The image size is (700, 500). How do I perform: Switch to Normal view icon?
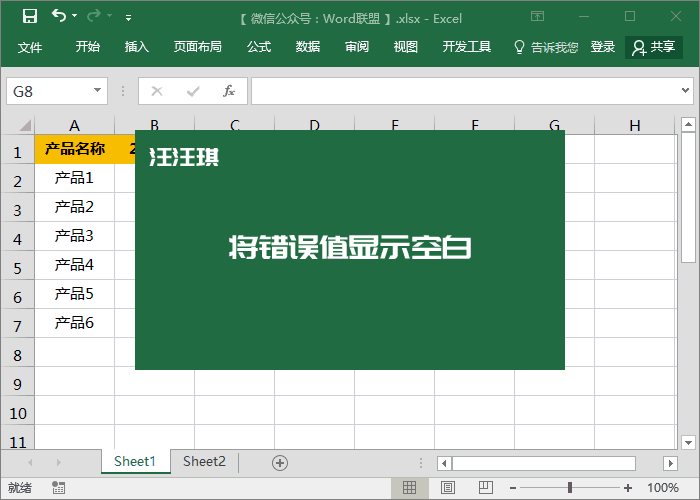[409, 488]
